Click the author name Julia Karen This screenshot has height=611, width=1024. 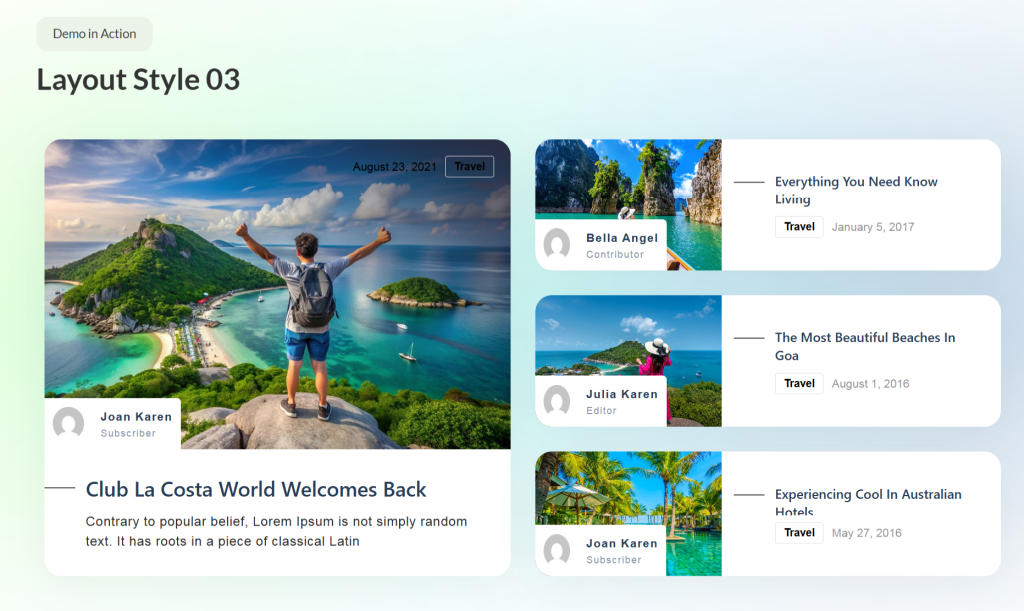point(621,394)
